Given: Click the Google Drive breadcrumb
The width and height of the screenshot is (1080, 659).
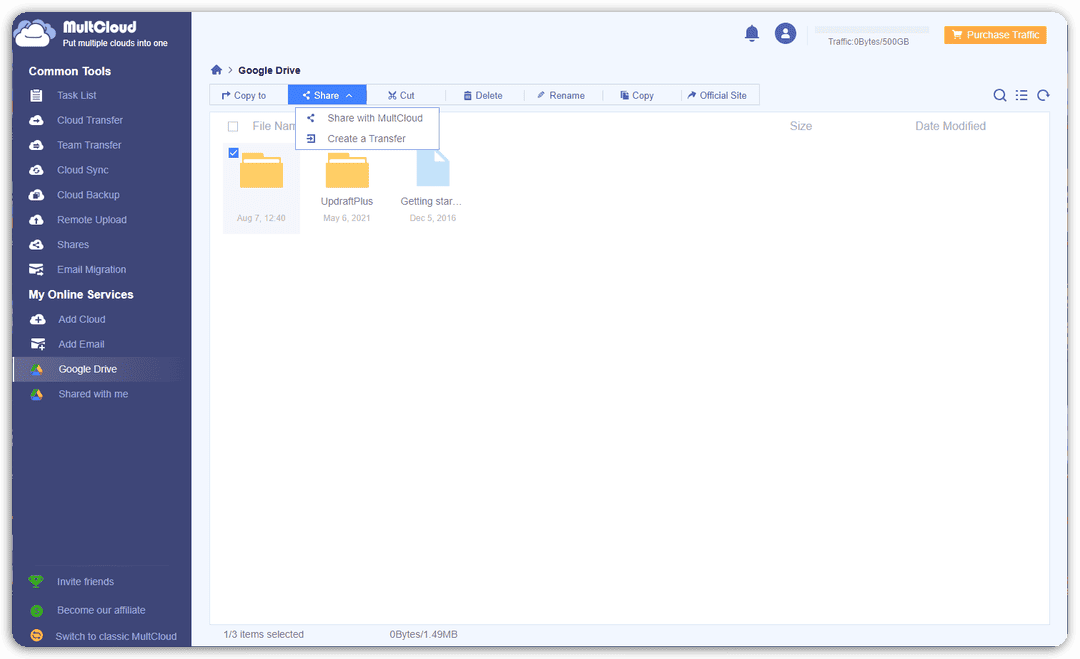Looking at the screenshot, I should (269, 70).
